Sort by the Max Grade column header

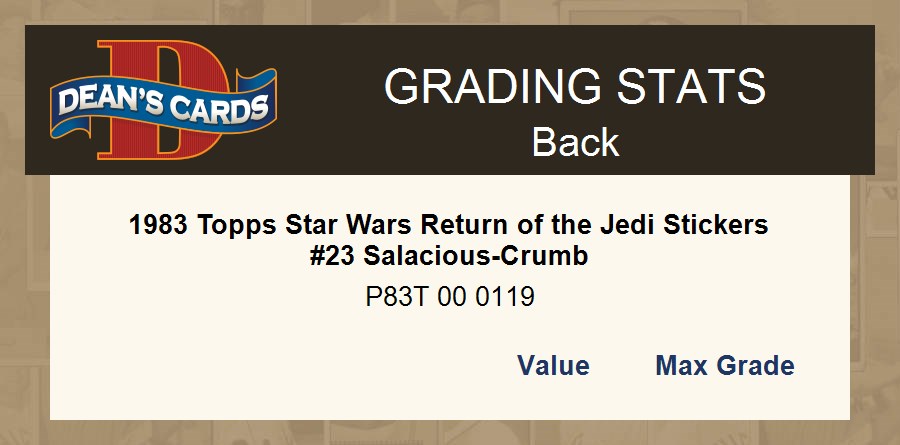pyautogui.click(x=725, y=366)
